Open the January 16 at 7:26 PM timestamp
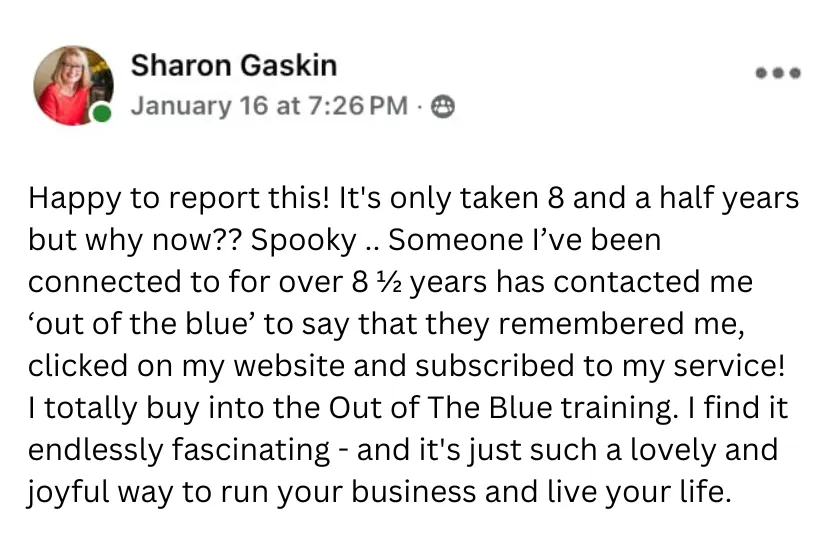The height and width of the screenshot is (557, 829). coord(270,106)
